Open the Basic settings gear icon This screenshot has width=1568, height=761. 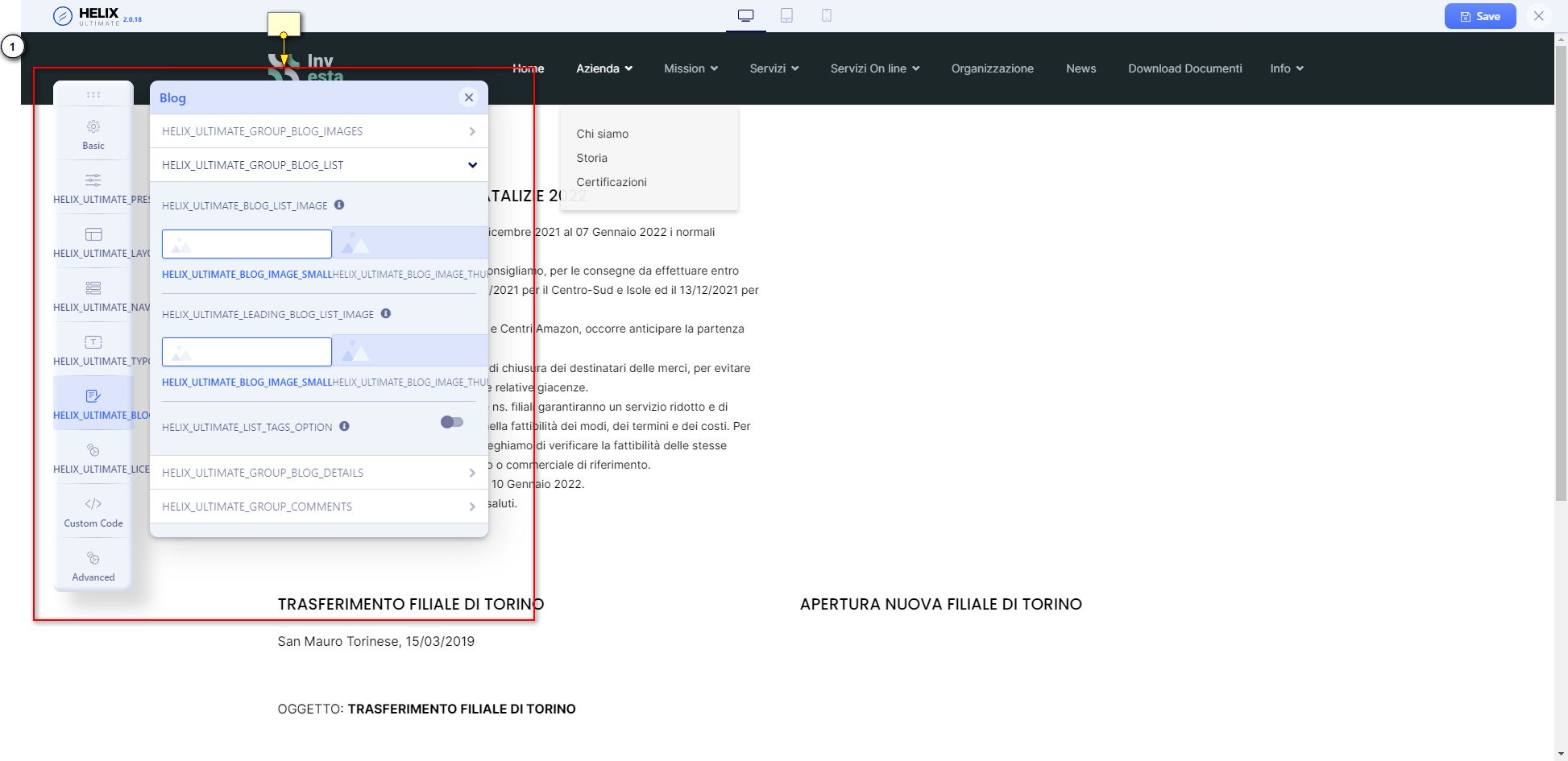[93, 127]
